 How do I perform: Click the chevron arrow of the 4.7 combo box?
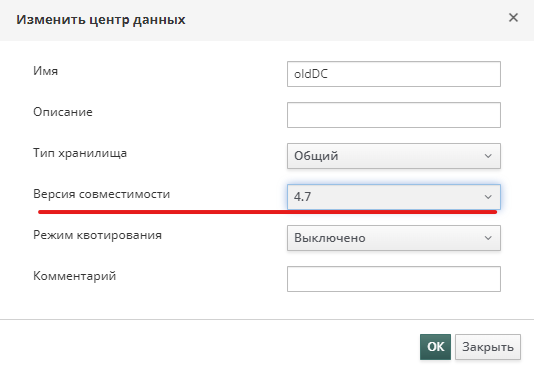[488, 197]
